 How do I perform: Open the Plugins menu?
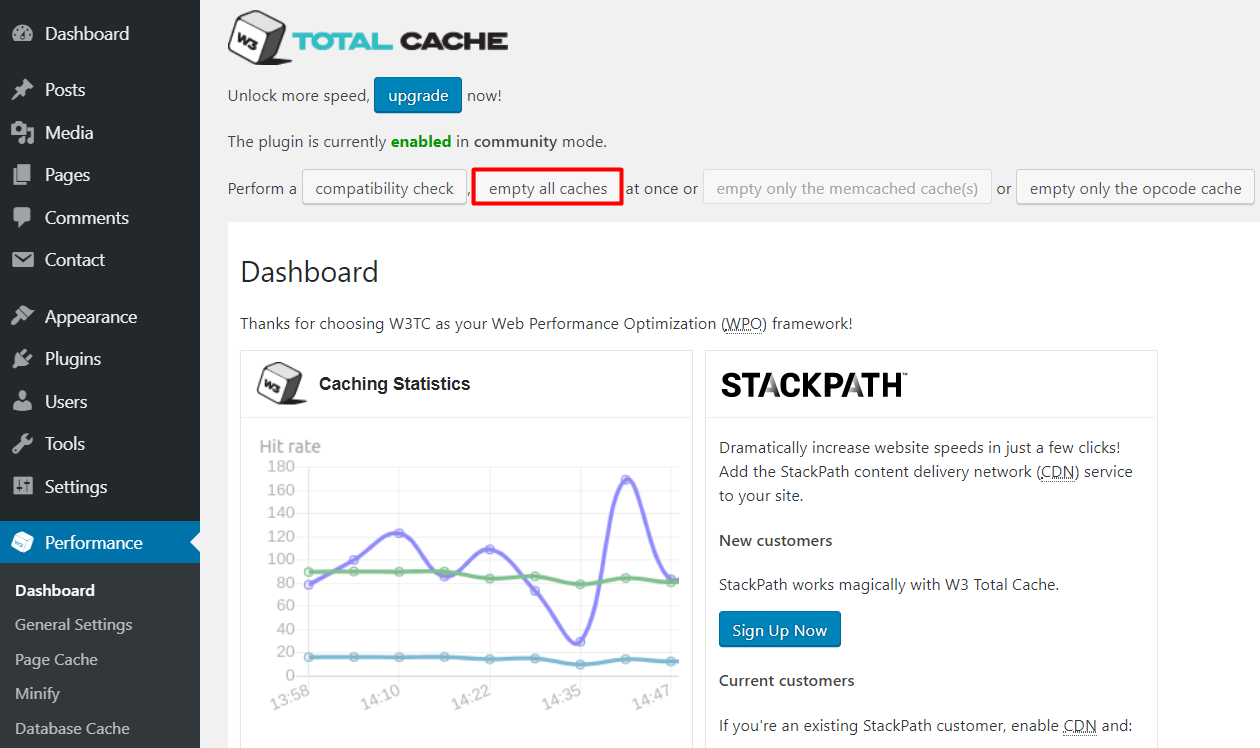(100, 359)
